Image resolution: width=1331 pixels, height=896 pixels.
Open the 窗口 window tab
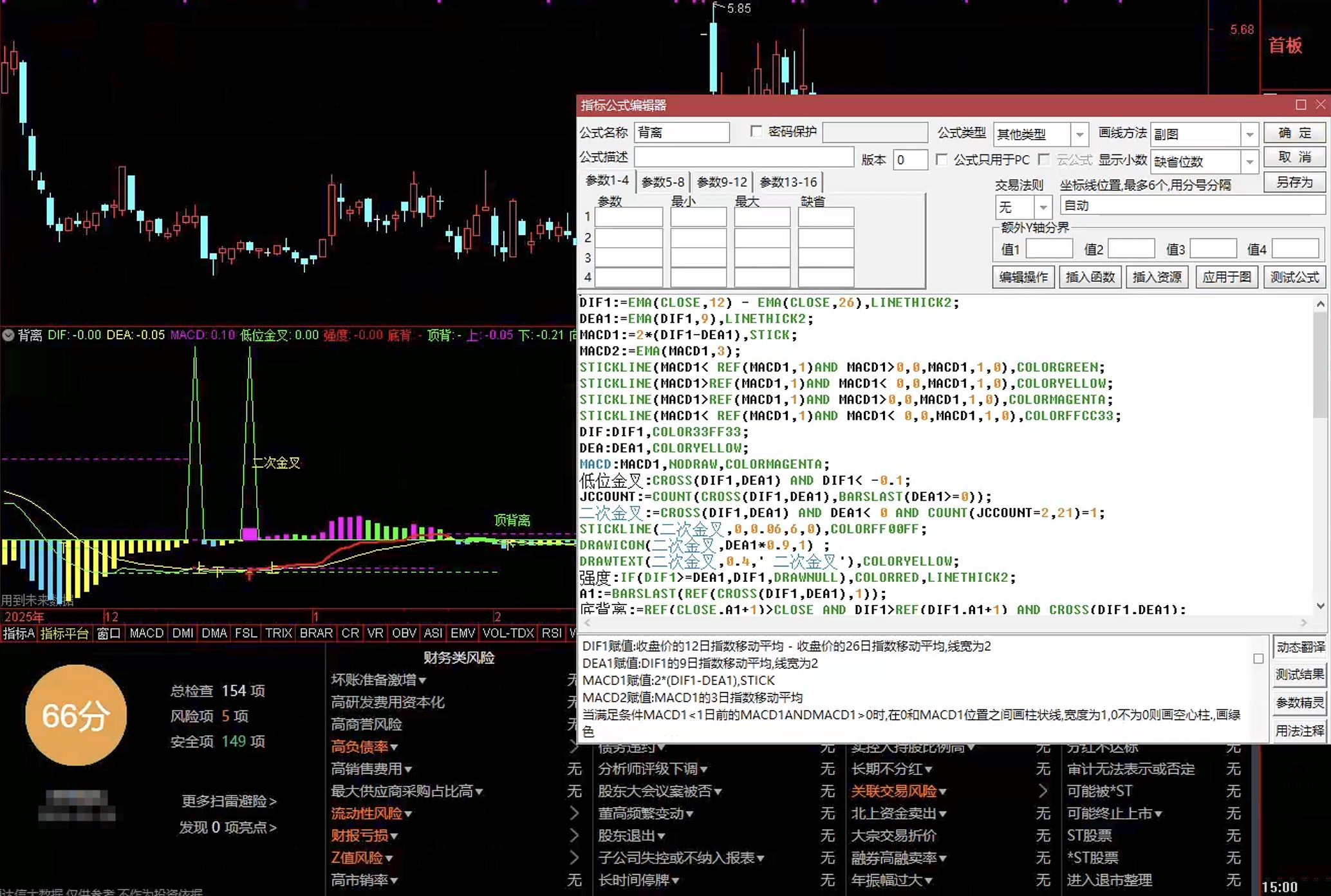(x=108, y=633)
